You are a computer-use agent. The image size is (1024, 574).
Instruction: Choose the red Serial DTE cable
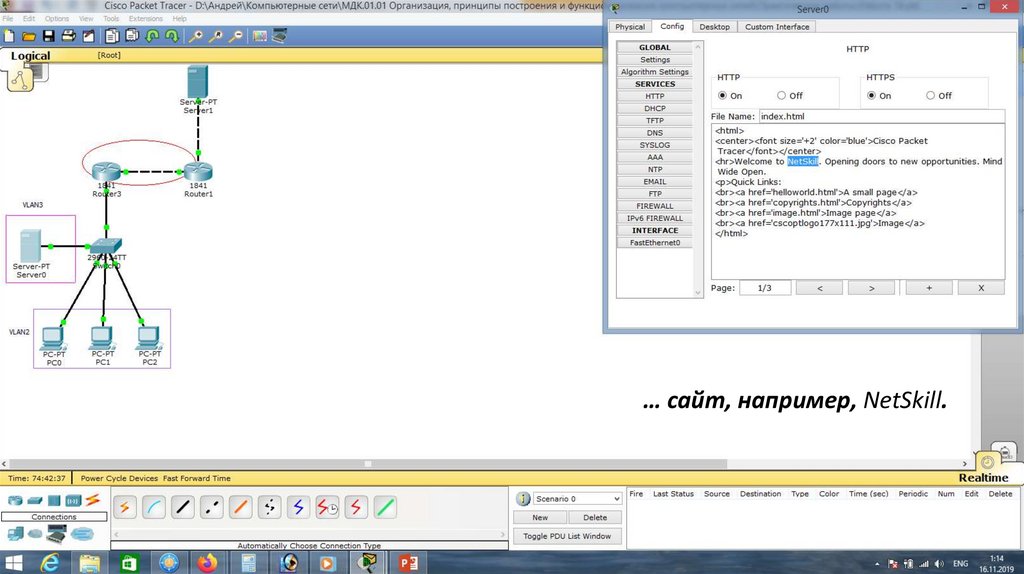click(x=356, y=507)
